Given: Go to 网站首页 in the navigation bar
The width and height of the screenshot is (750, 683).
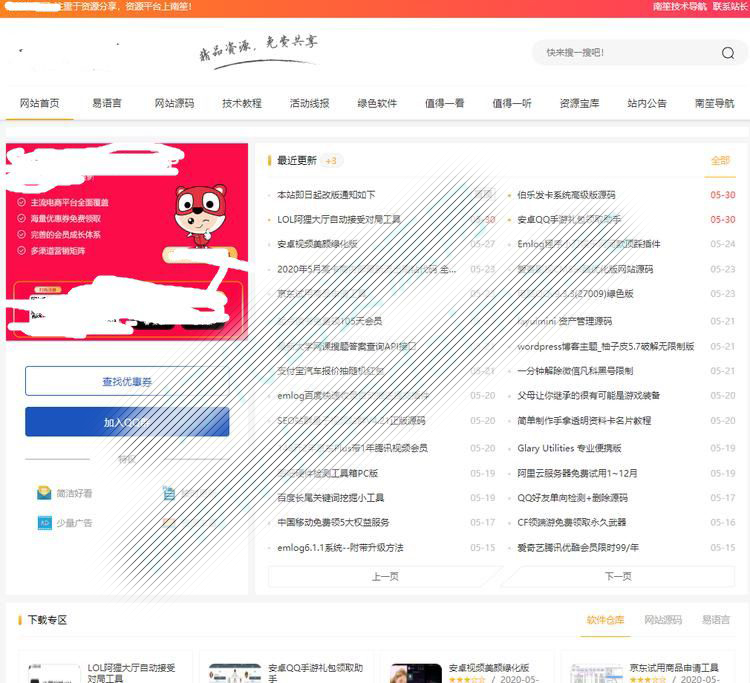Looking at the screenshot, I should (40, 103).
